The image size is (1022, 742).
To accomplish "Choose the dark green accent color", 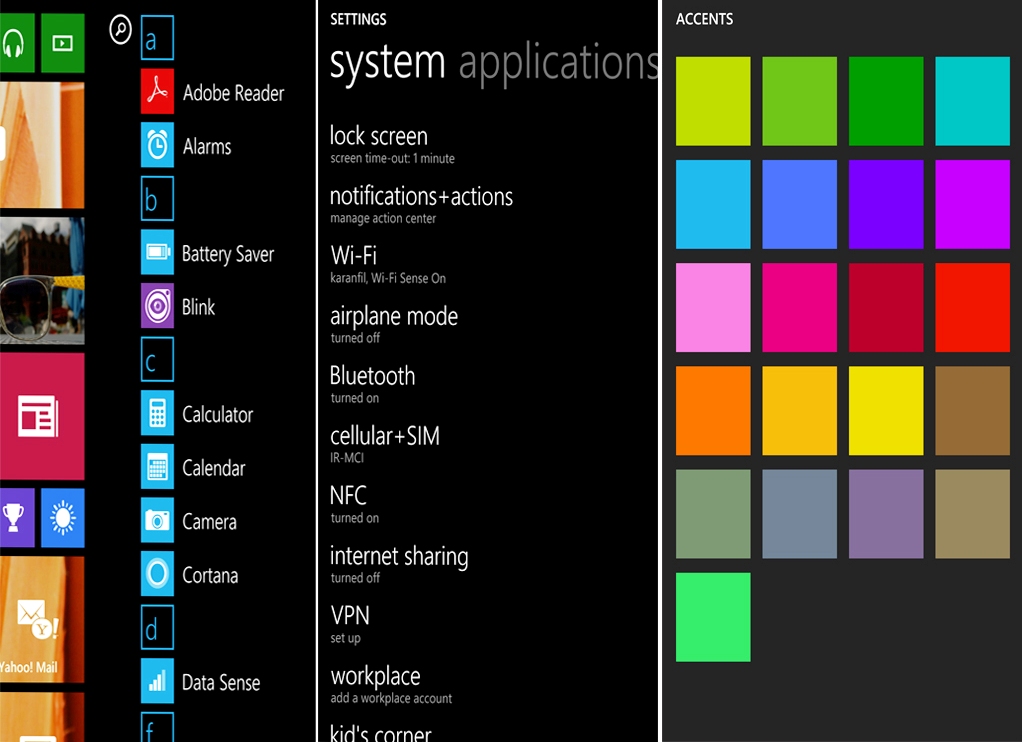I will tap(886, 101).
